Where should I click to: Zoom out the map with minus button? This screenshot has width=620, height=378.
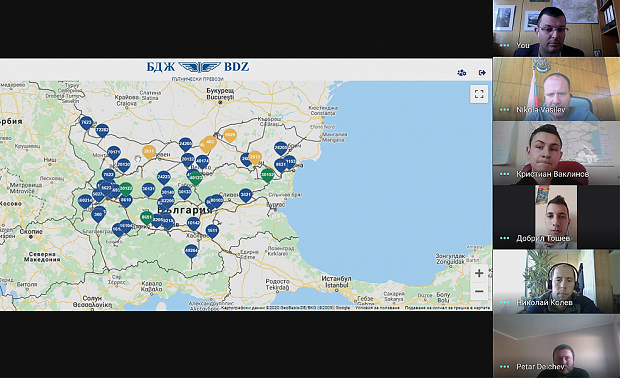coord(479,291)
